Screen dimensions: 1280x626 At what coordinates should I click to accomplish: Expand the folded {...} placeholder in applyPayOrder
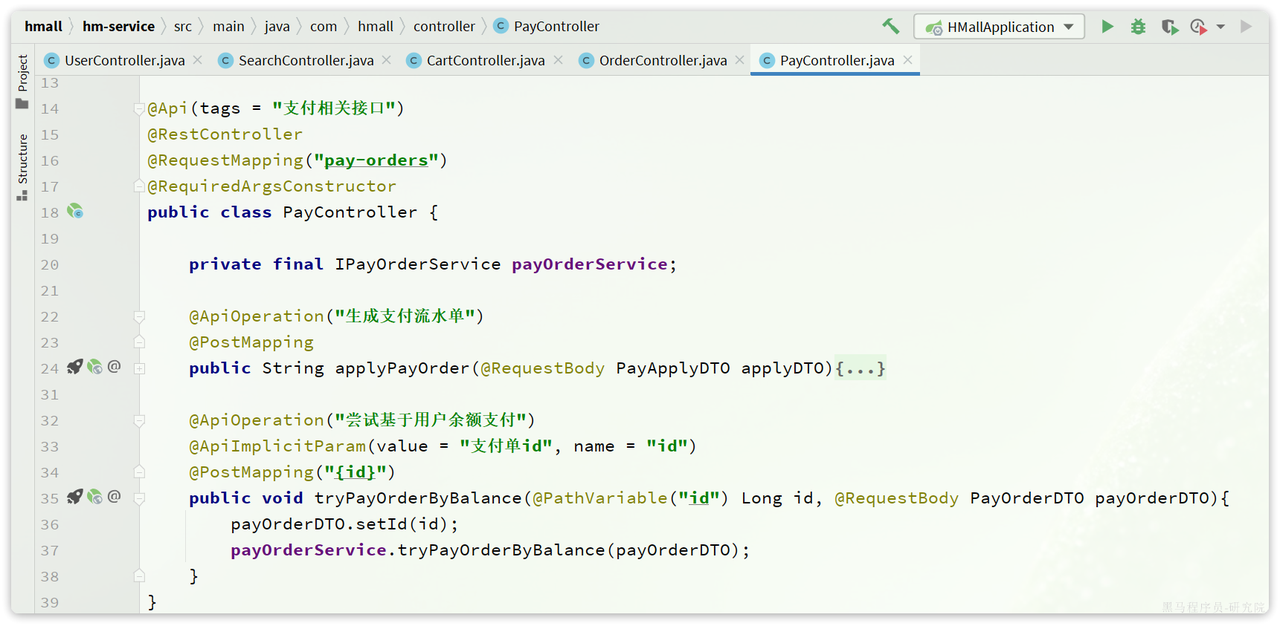click(861, 369)
